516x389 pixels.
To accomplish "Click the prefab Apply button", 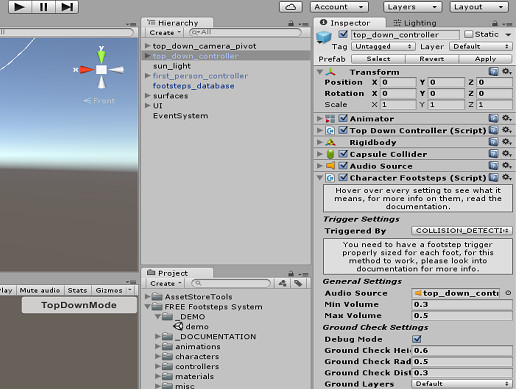I will pos(485,59).
